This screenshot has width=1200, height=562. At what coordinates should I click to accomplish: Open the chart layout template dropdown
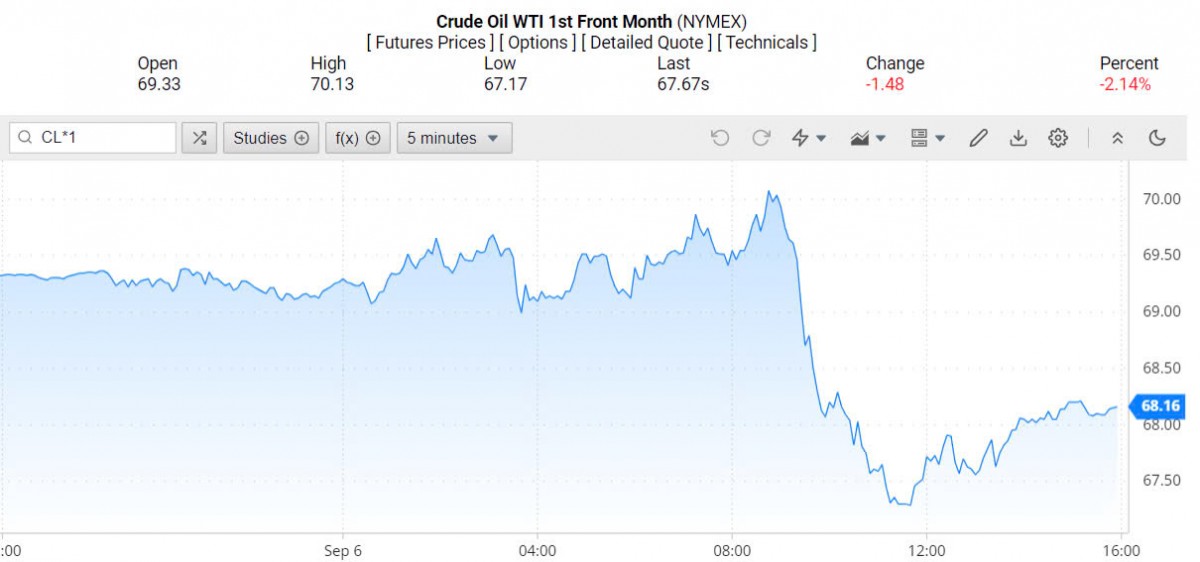928,138
